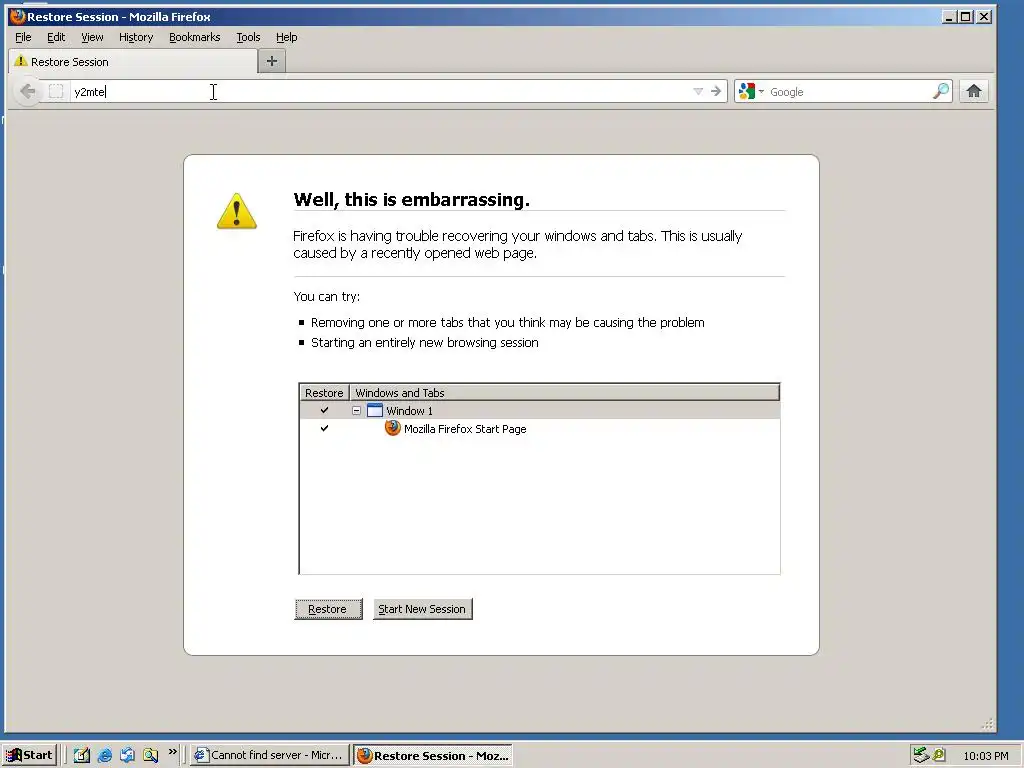Select 'Mozilla Firefox Start Page' text
The height and width of the screenshot is (768, 1024).
465,429
